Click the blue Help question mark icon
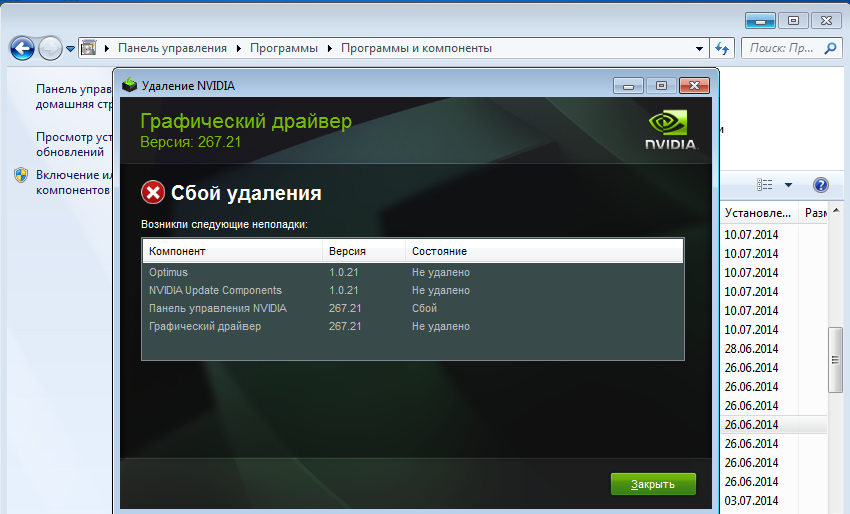The width and height of the screenshot is (850, 514). [821, 185]
